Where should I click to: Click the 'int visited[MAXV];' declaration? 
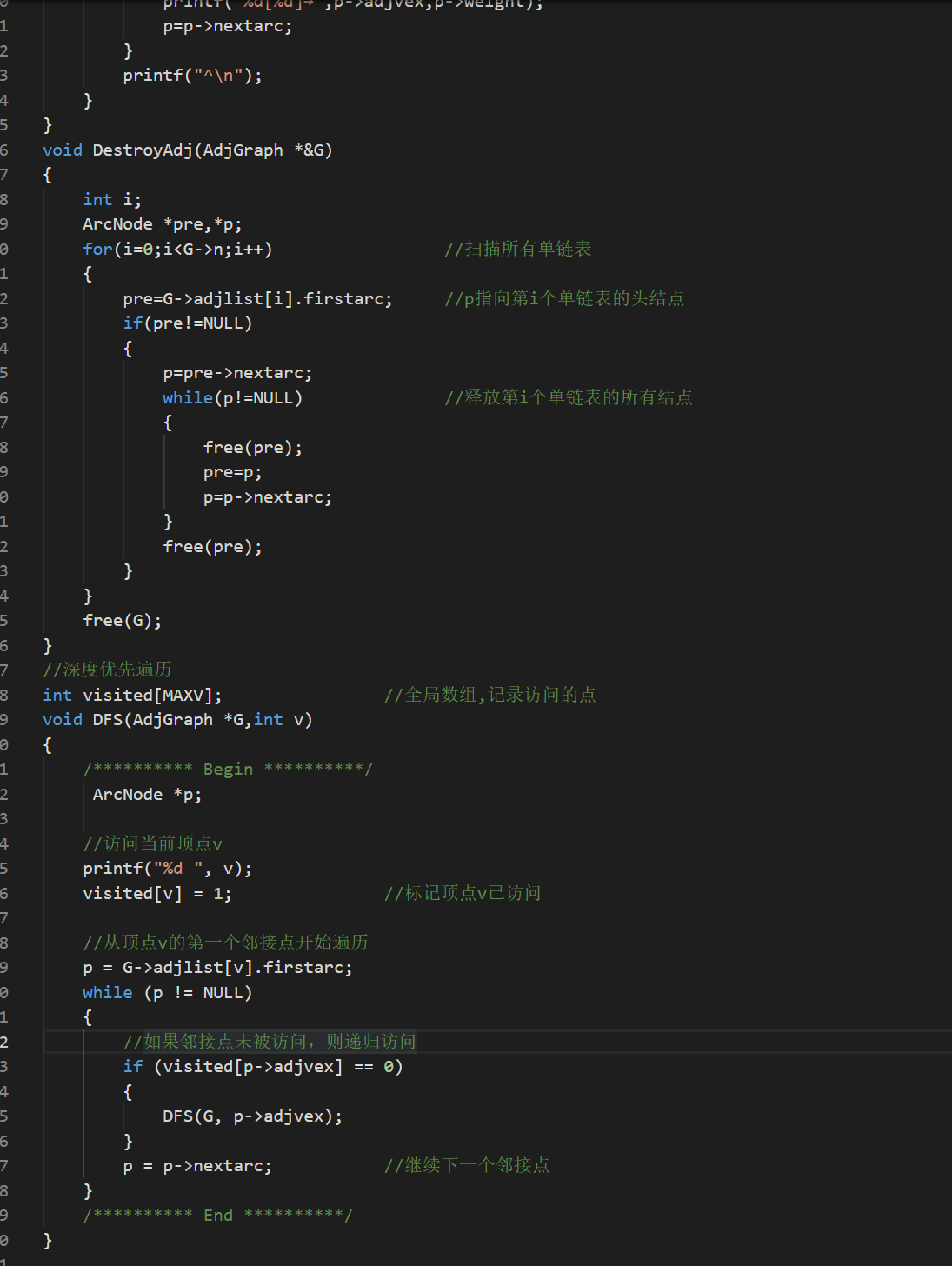[x=132, y=696]
